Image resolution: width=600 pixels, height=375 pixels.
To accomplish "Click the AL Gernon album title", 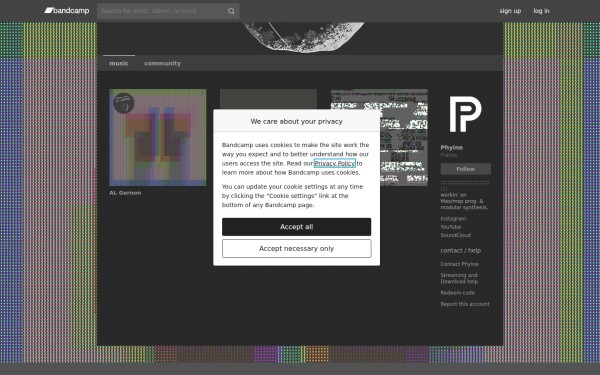I will point(125,193).
